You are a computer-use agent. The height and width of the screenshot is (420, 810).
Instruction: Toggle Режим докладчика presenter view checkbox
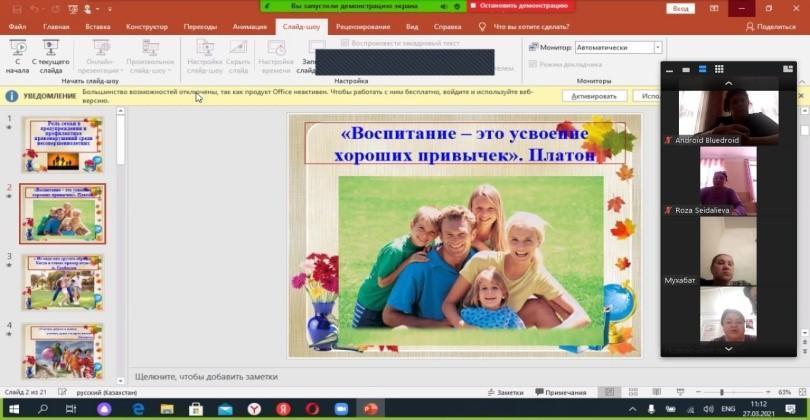(x=531, y=64)
